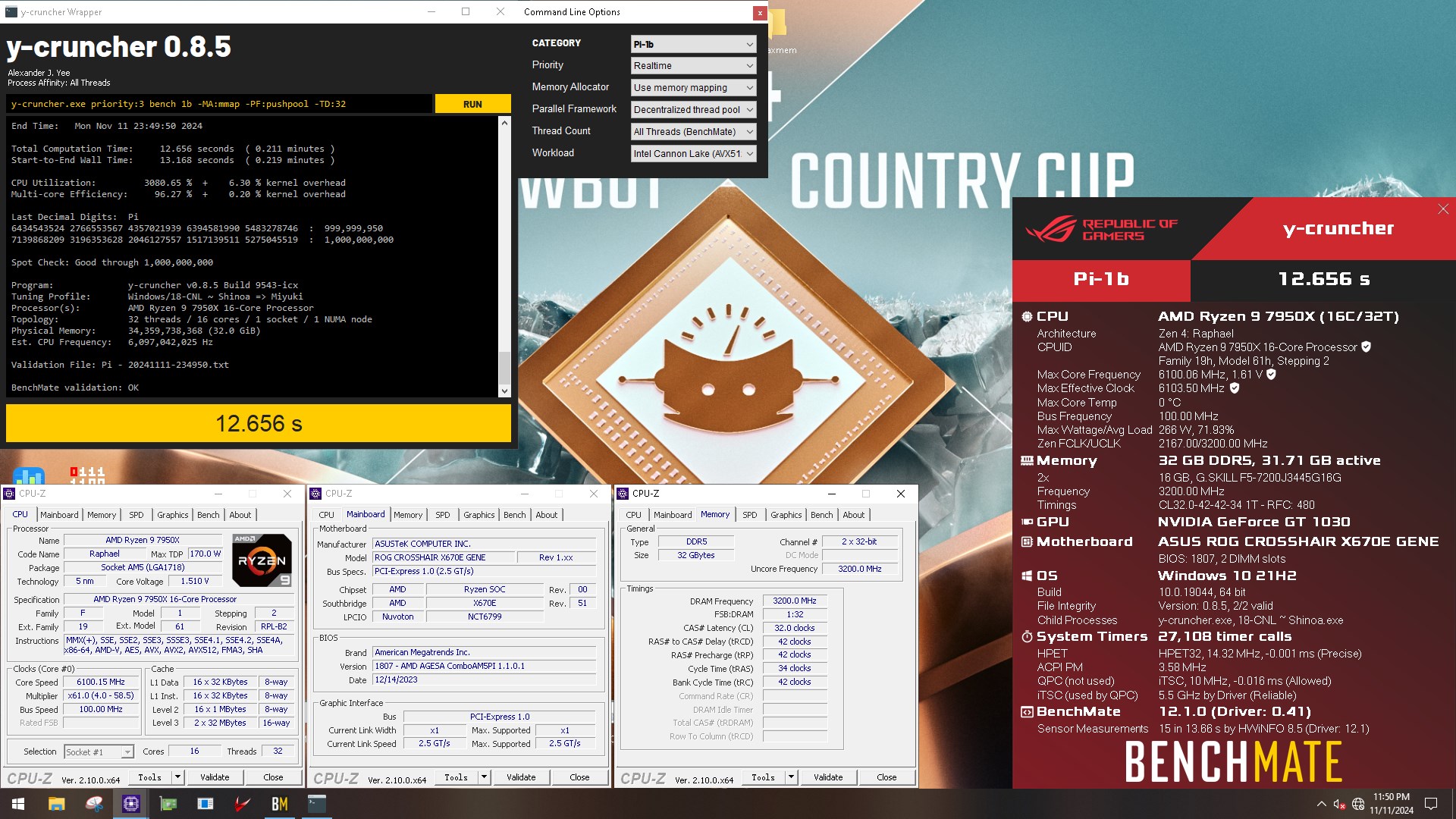Expand Tools arrow in Mainboard window

(x=484, y=777)
